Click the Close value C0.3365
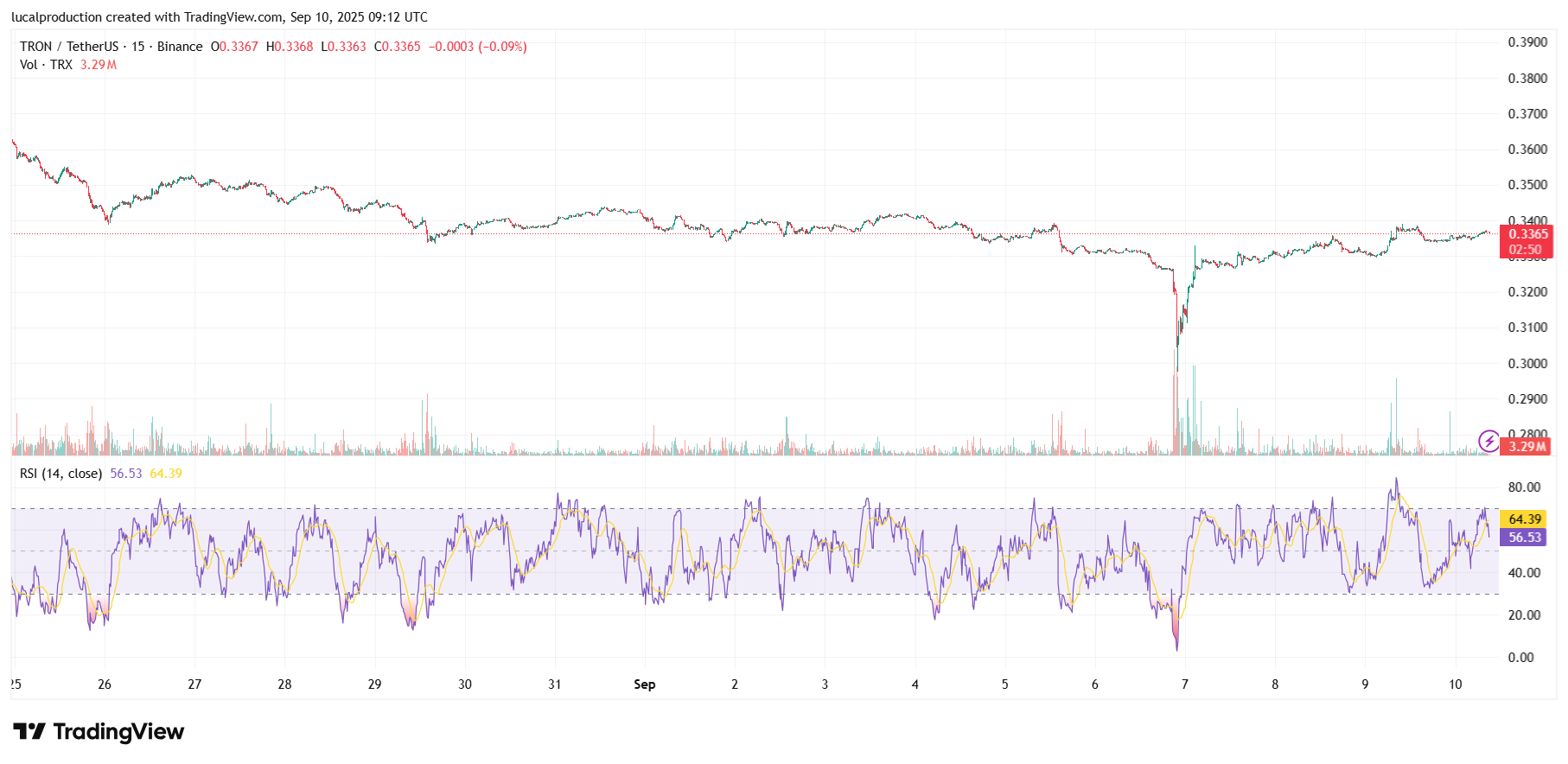 [x=398, y=47]
